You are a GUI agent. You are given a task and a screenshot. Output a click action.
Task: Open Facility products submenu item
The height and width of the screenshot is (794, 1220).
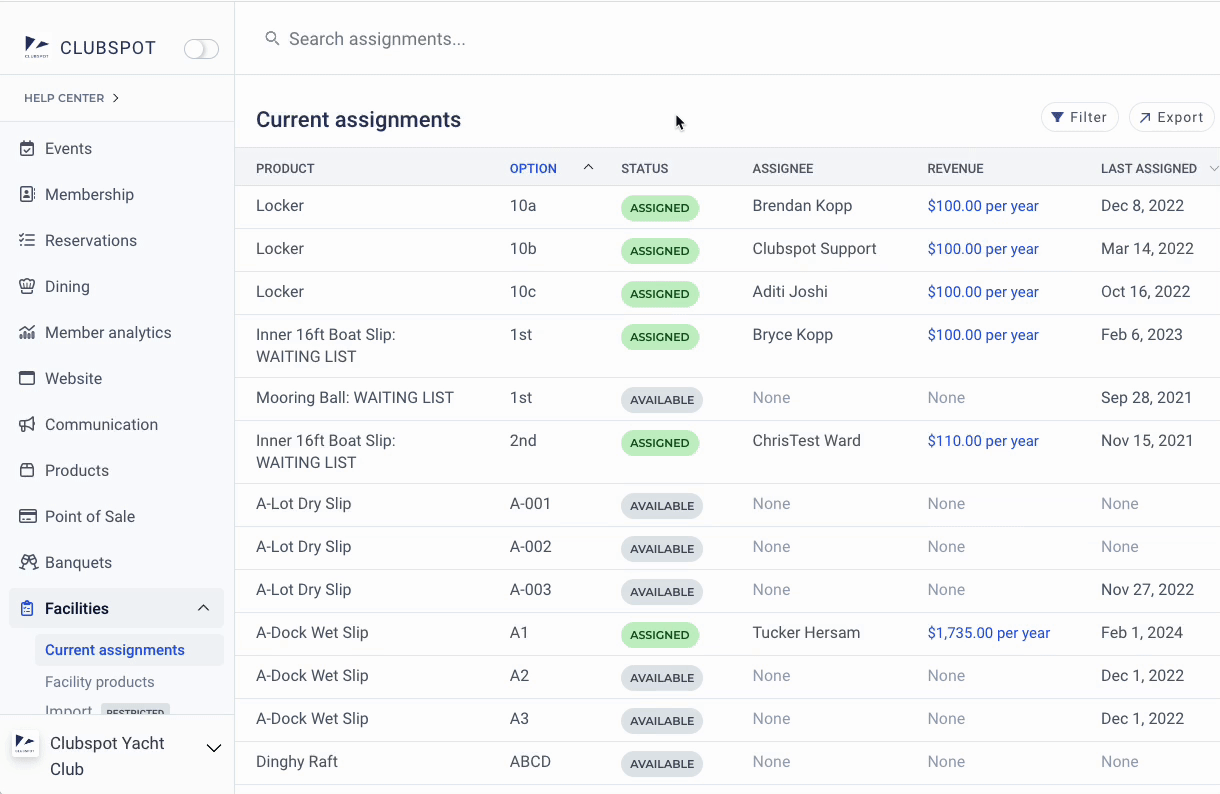100,682
